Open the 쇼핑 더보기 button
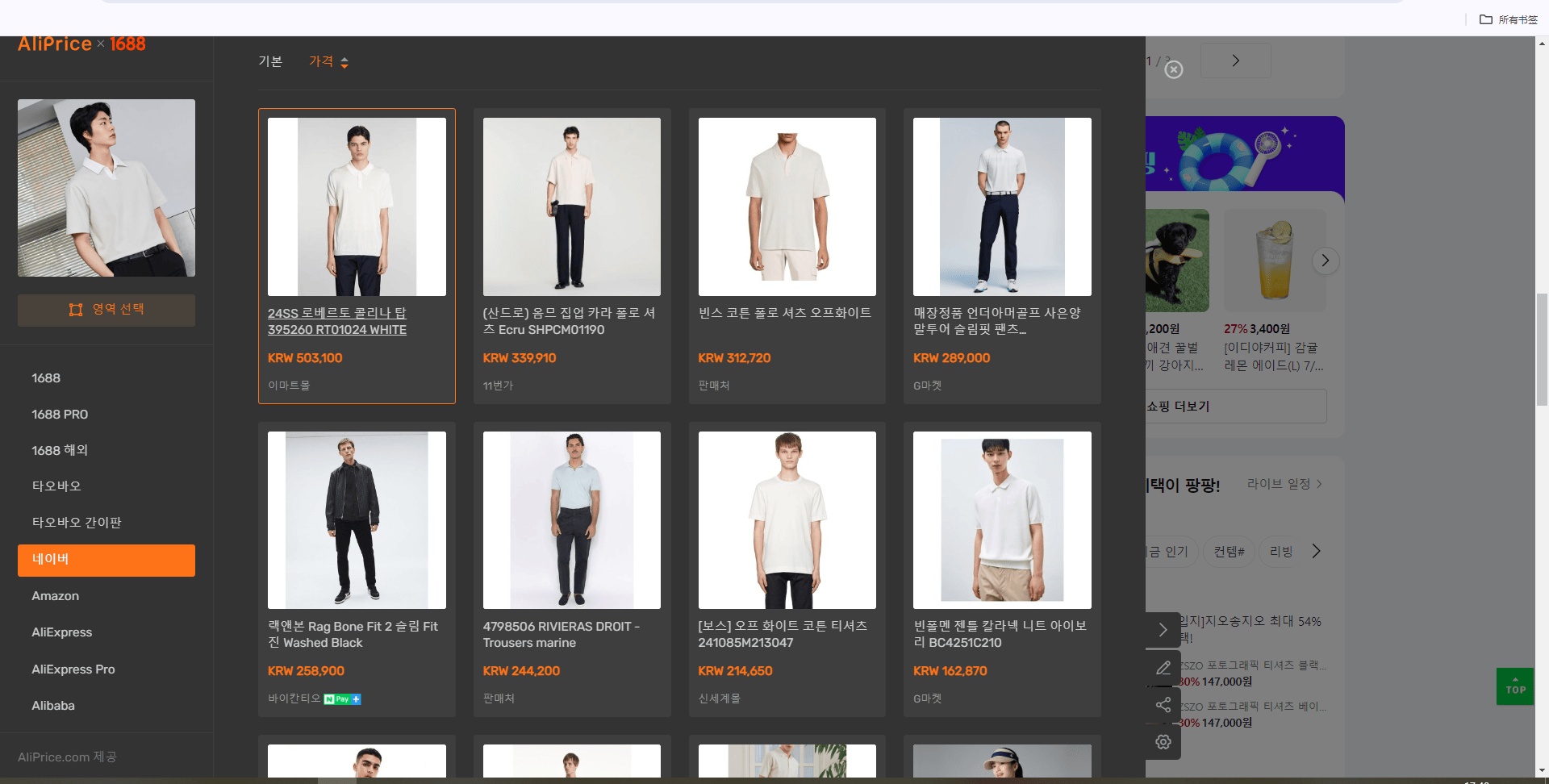Viewport: 1549px width, 784px height. click(x=1236, y=407)
